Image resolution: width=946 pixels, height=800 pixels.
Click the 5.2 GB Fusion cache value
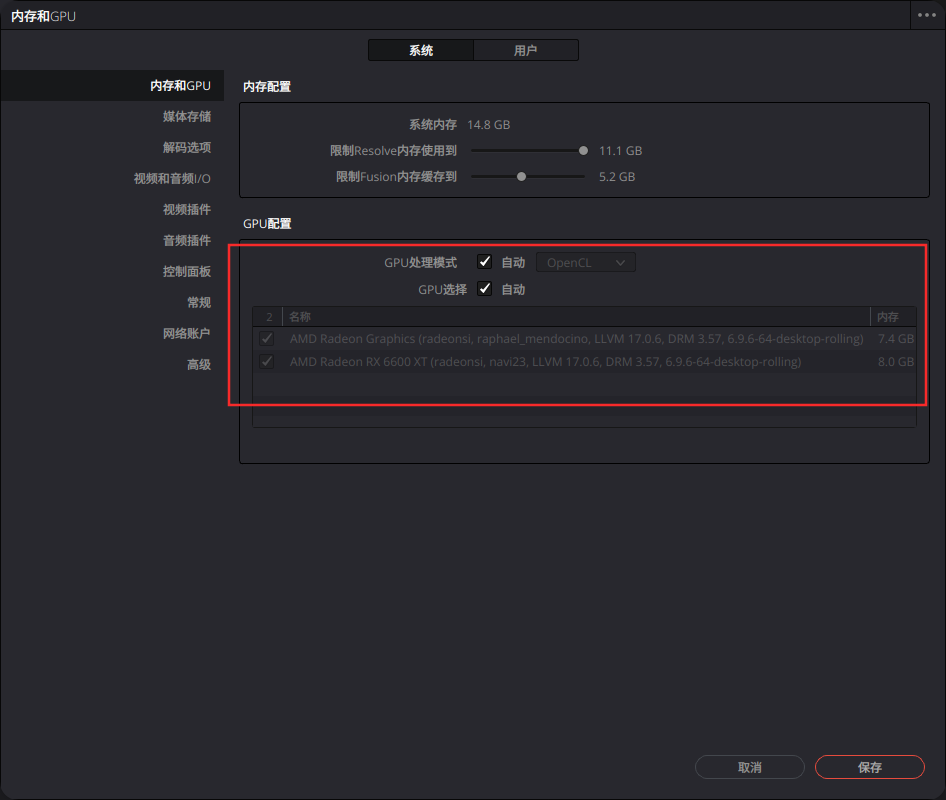(x=617, y=176)
